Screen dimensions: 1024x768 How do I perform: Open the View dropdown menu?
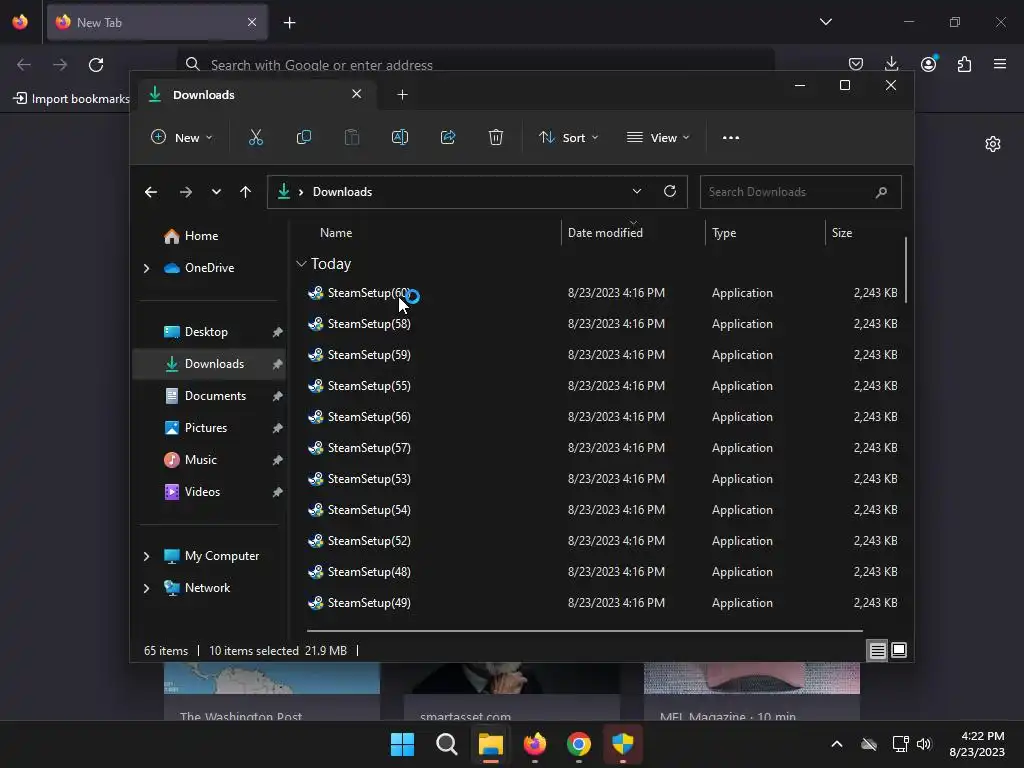(658, 137)
